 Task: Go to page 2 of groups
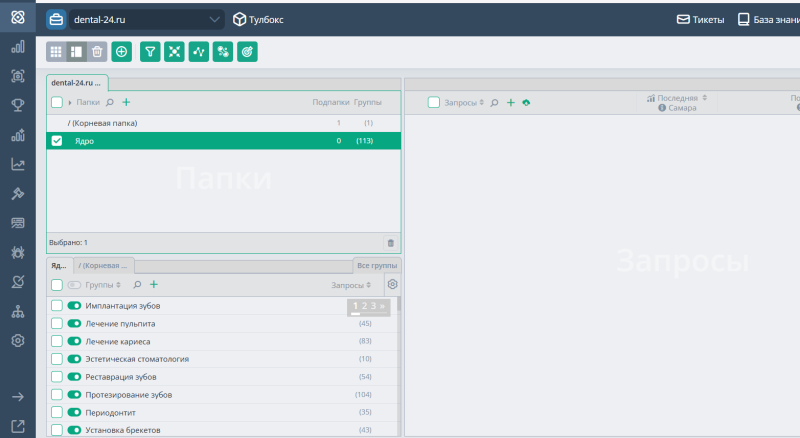[364, 306]
